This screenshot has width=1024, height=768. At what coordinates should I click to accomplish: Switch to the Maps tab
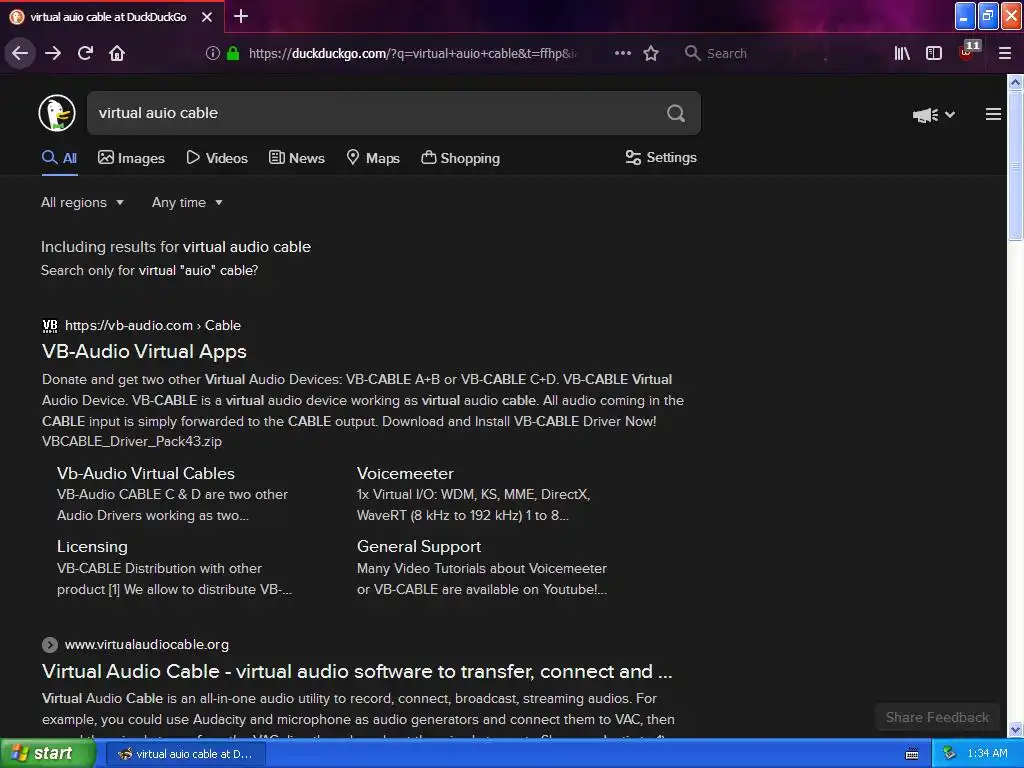pos(373,158)
